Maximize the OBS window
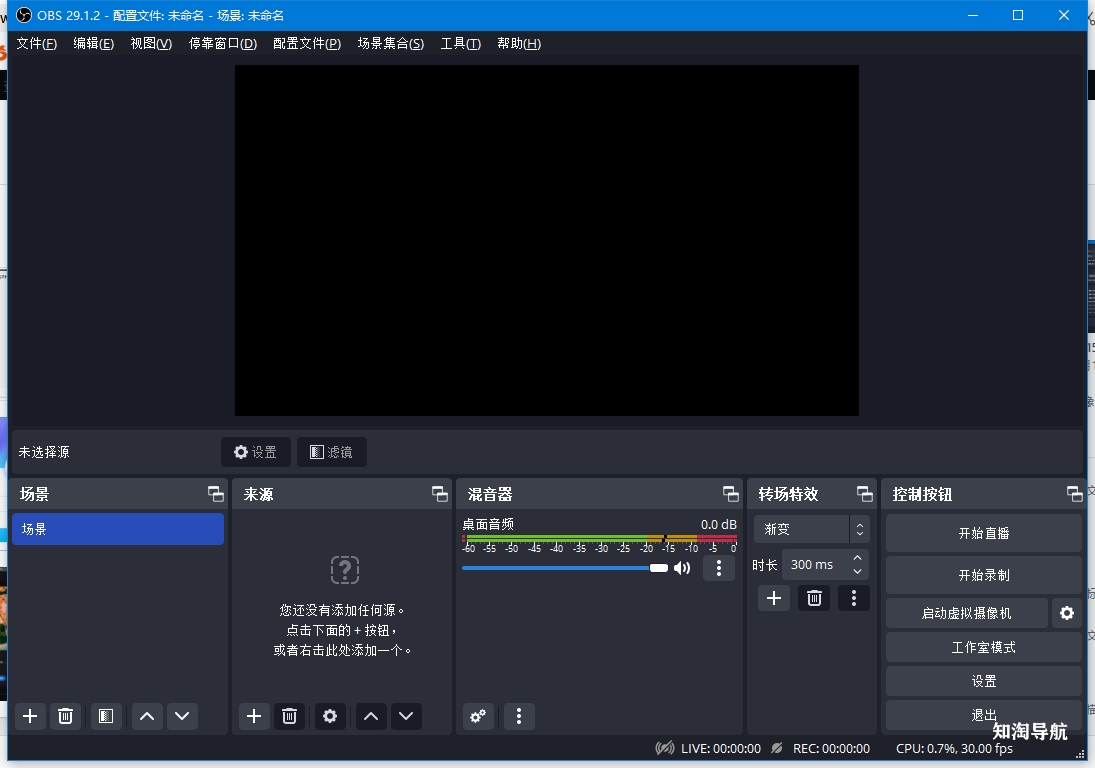Viewport: 1095px width, 768px height. point(1018,15)
